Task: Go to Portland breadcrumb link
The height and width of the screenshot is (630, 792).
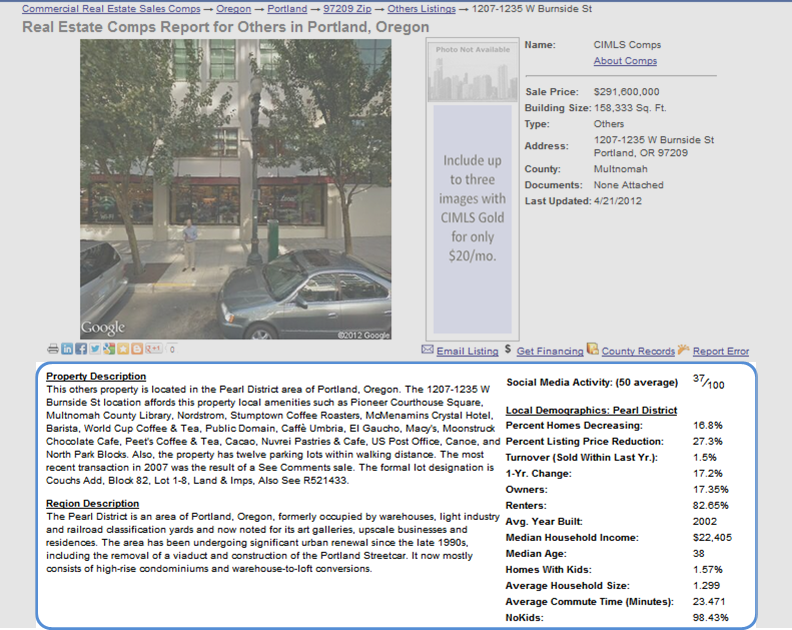Action: (x=287, y=9)
